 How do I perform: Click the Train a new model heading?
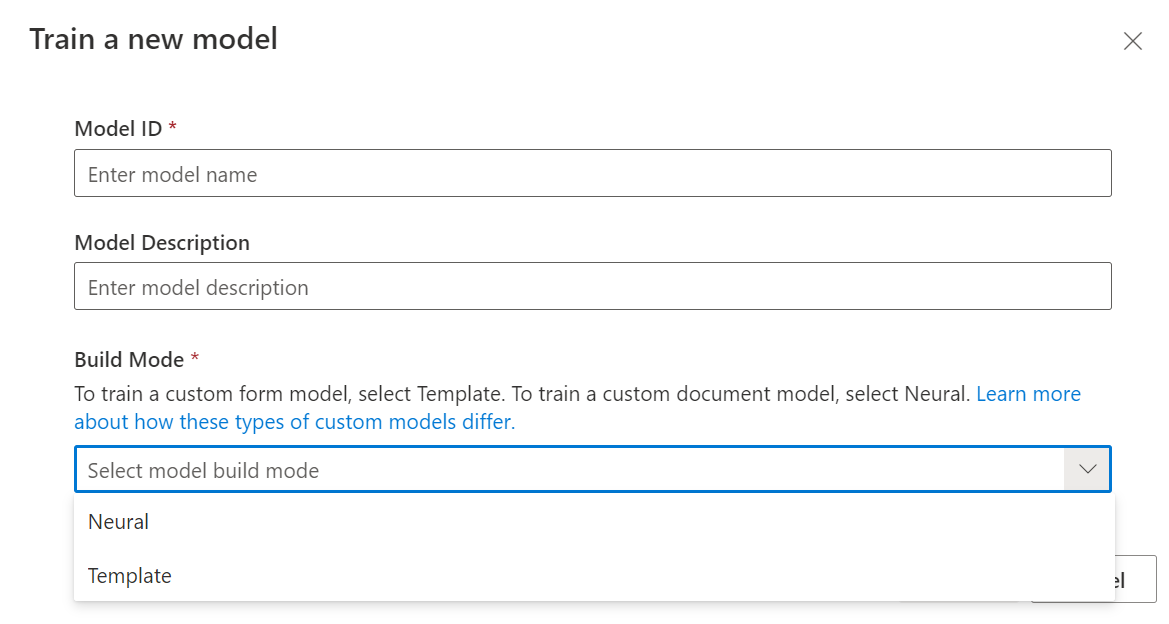[x=153, y=40]
